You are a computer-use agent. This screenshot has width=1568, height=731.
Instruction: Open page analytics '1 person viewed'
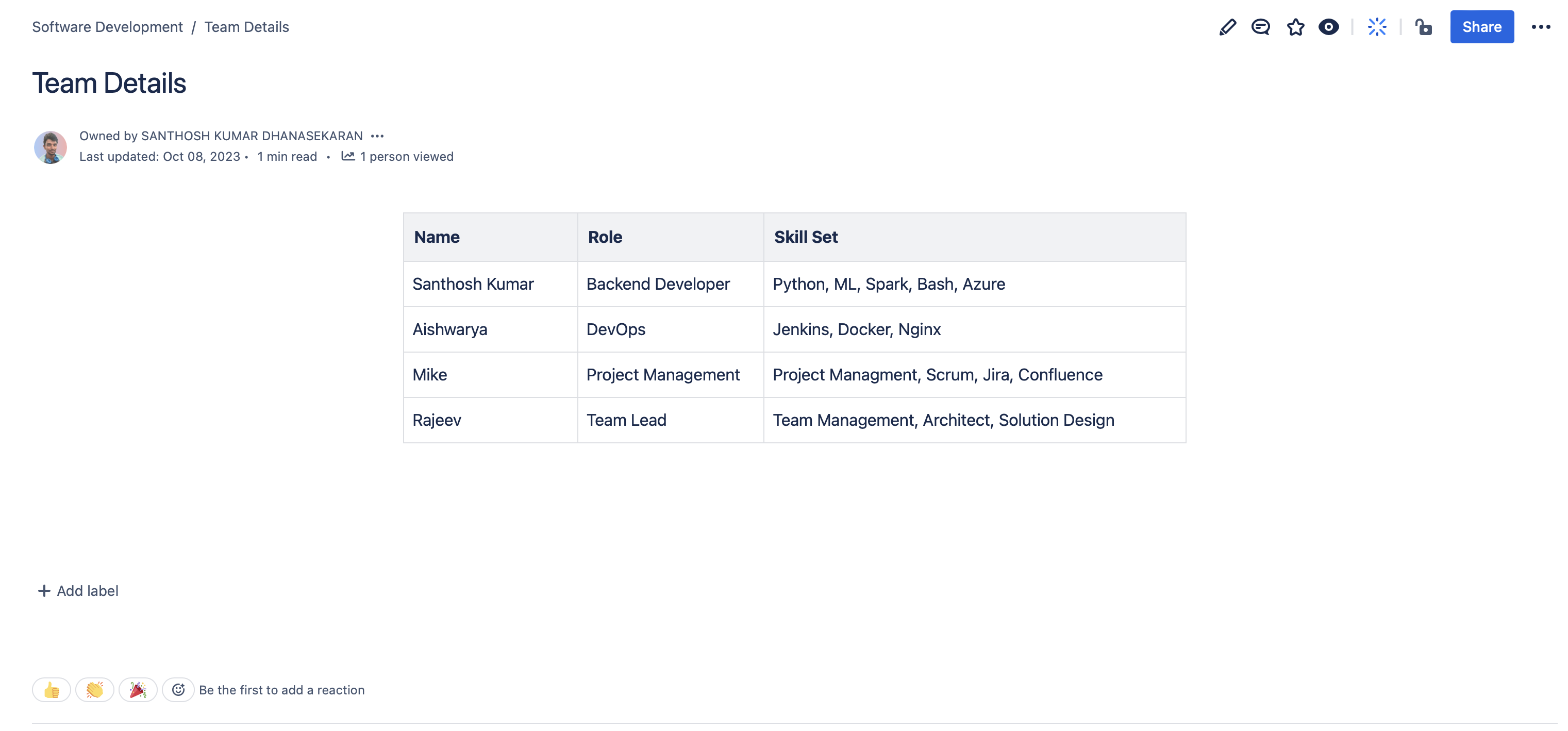397,156
